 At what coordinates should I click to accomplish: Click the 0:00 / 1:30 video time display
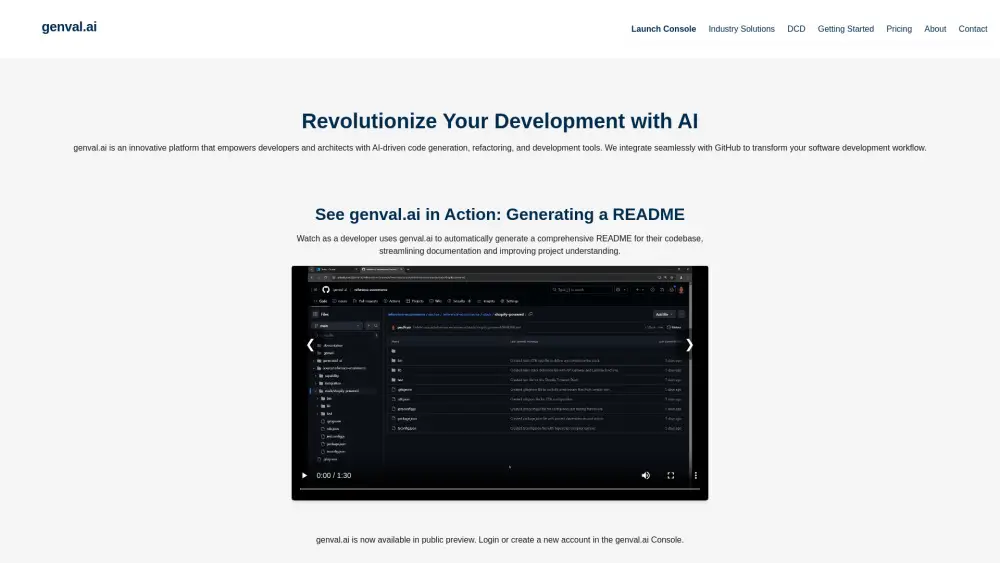click(x=334, y=475)
